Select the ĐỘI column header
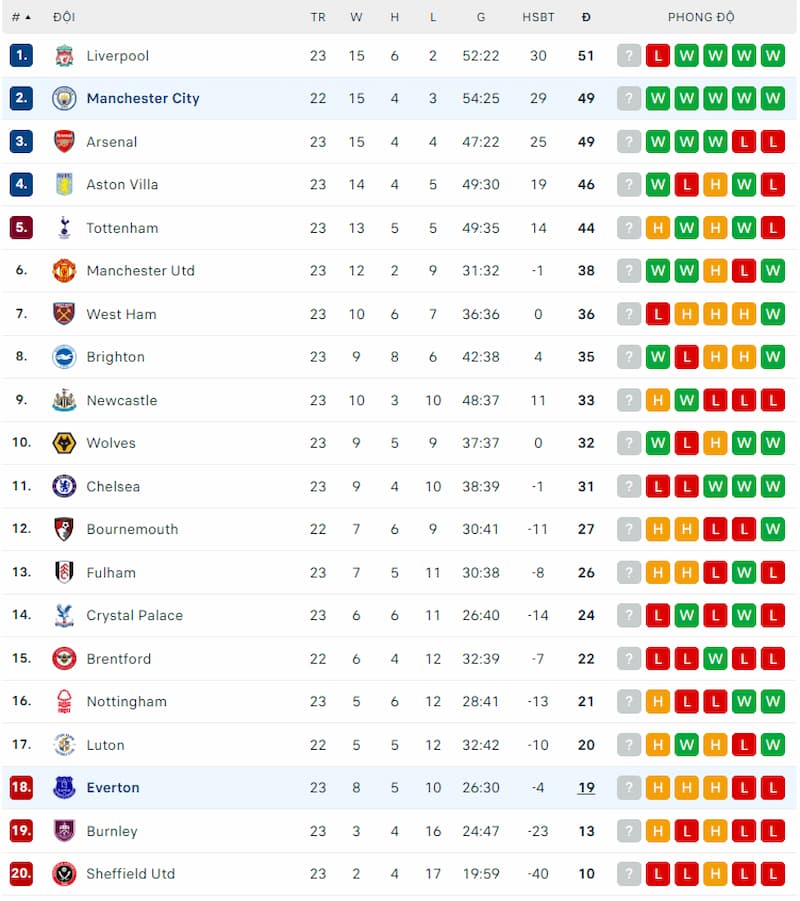800x901 pixels. click(64, 17)
